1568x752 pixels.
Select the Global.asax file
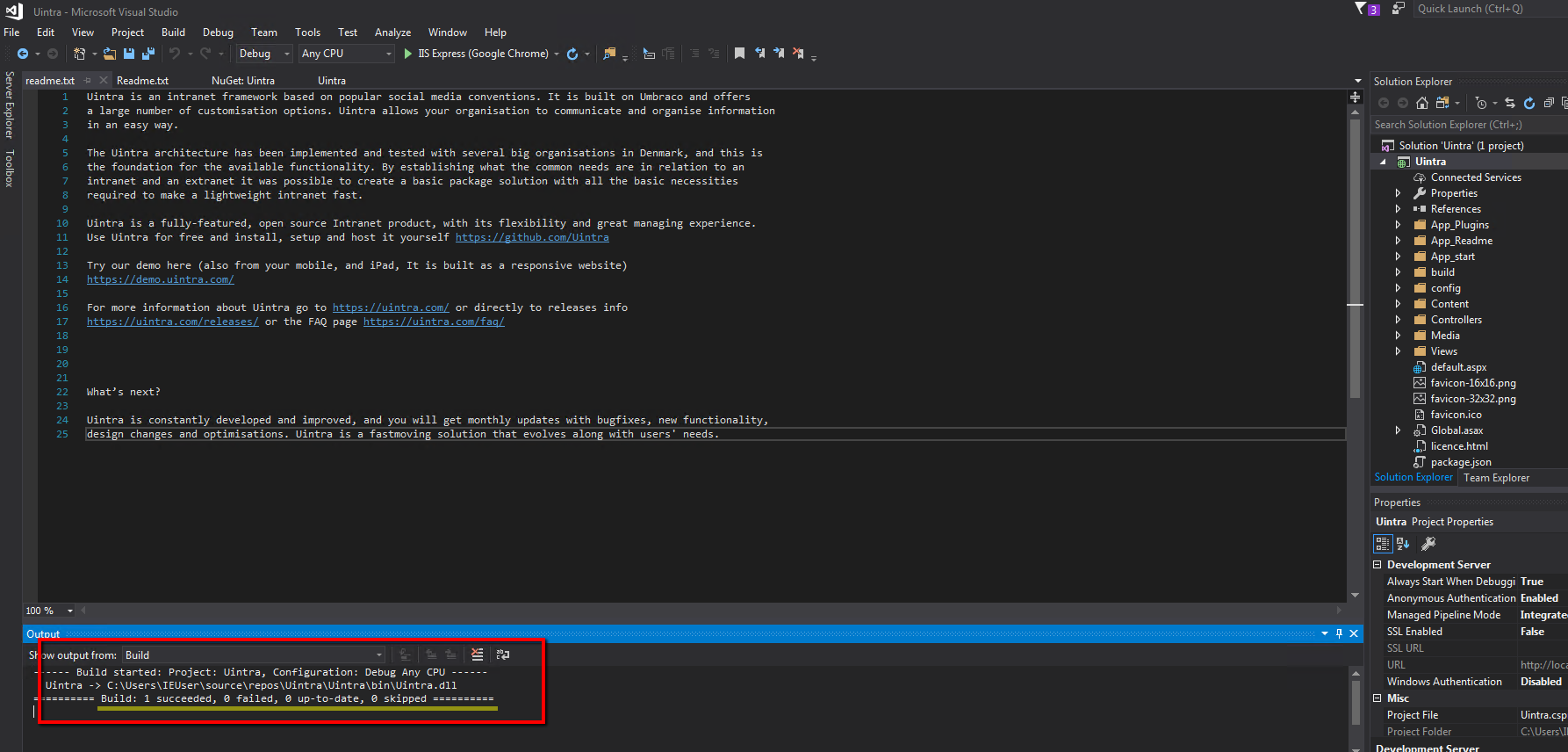click(x=1457, y=430)
